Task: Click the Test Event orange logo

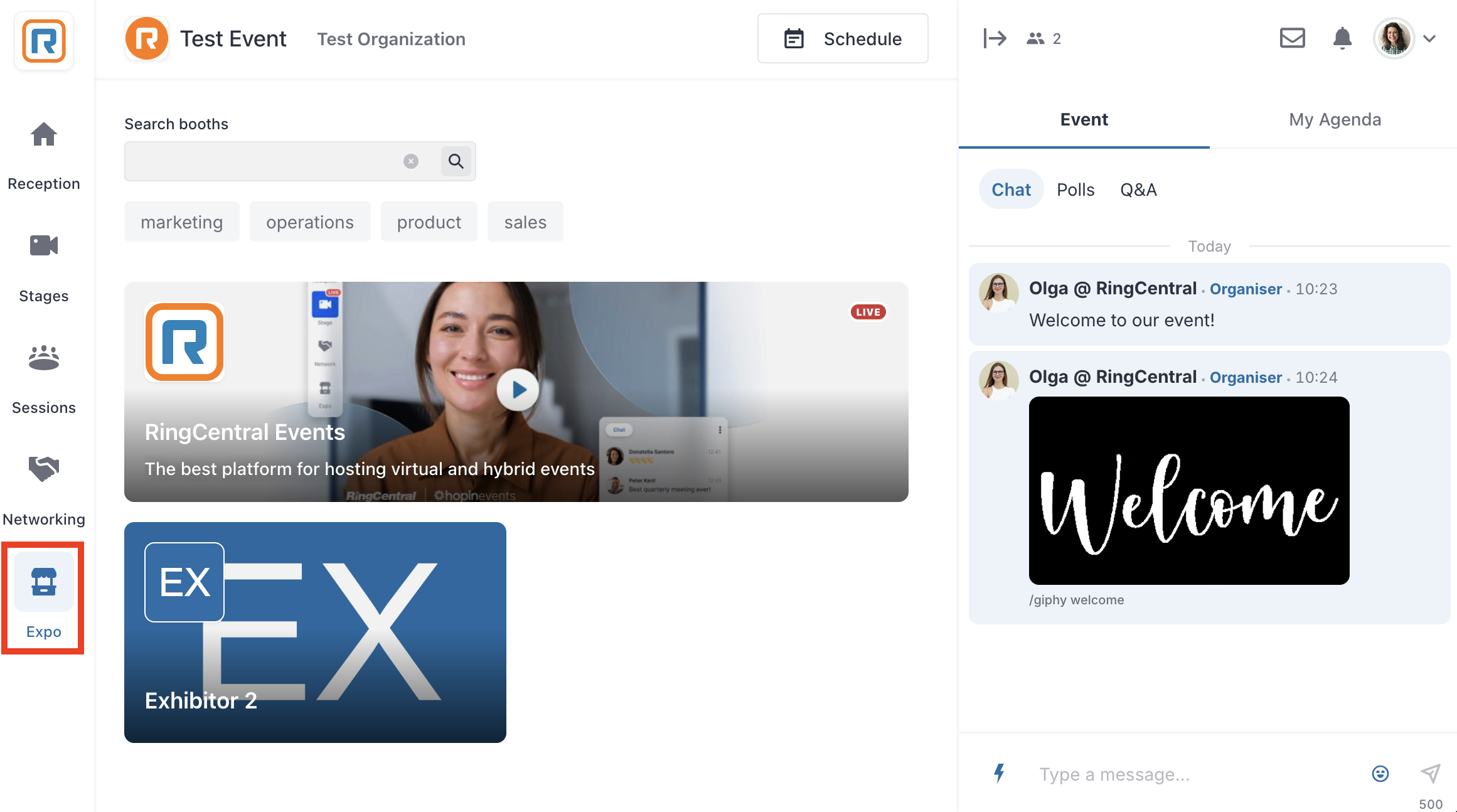Action: pyautogui.click(x=147, y=39)
